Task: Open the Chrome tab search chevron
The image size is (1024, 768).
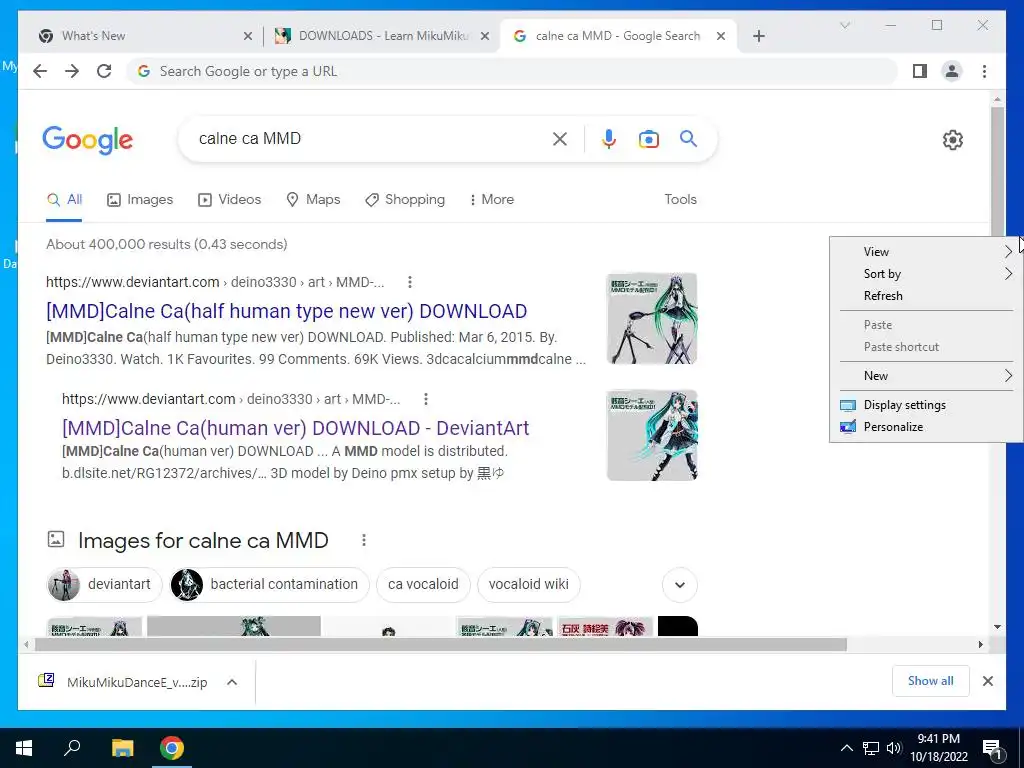Action: point(844,25)
